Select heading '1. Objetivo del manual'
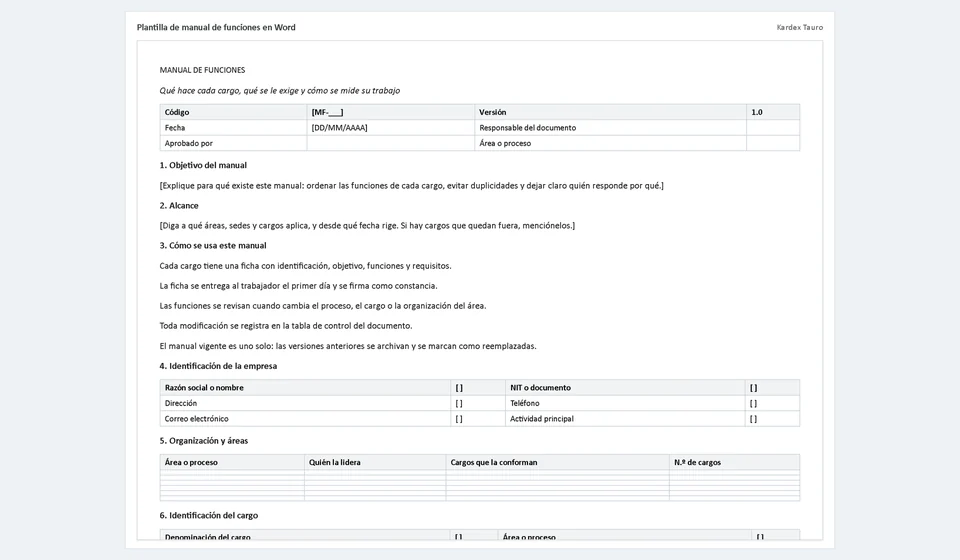The width and height of the screenshot is (960, 560). (x=203, y=165)
